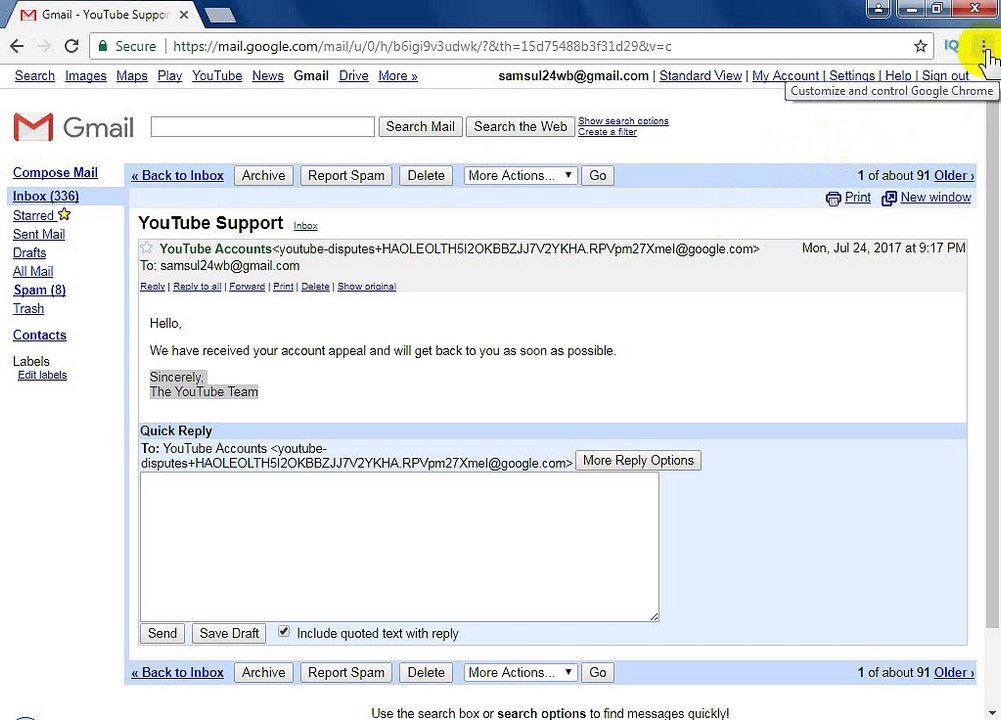
Task: Click the Inbox label beside subject
Action: tap(305, 226)
